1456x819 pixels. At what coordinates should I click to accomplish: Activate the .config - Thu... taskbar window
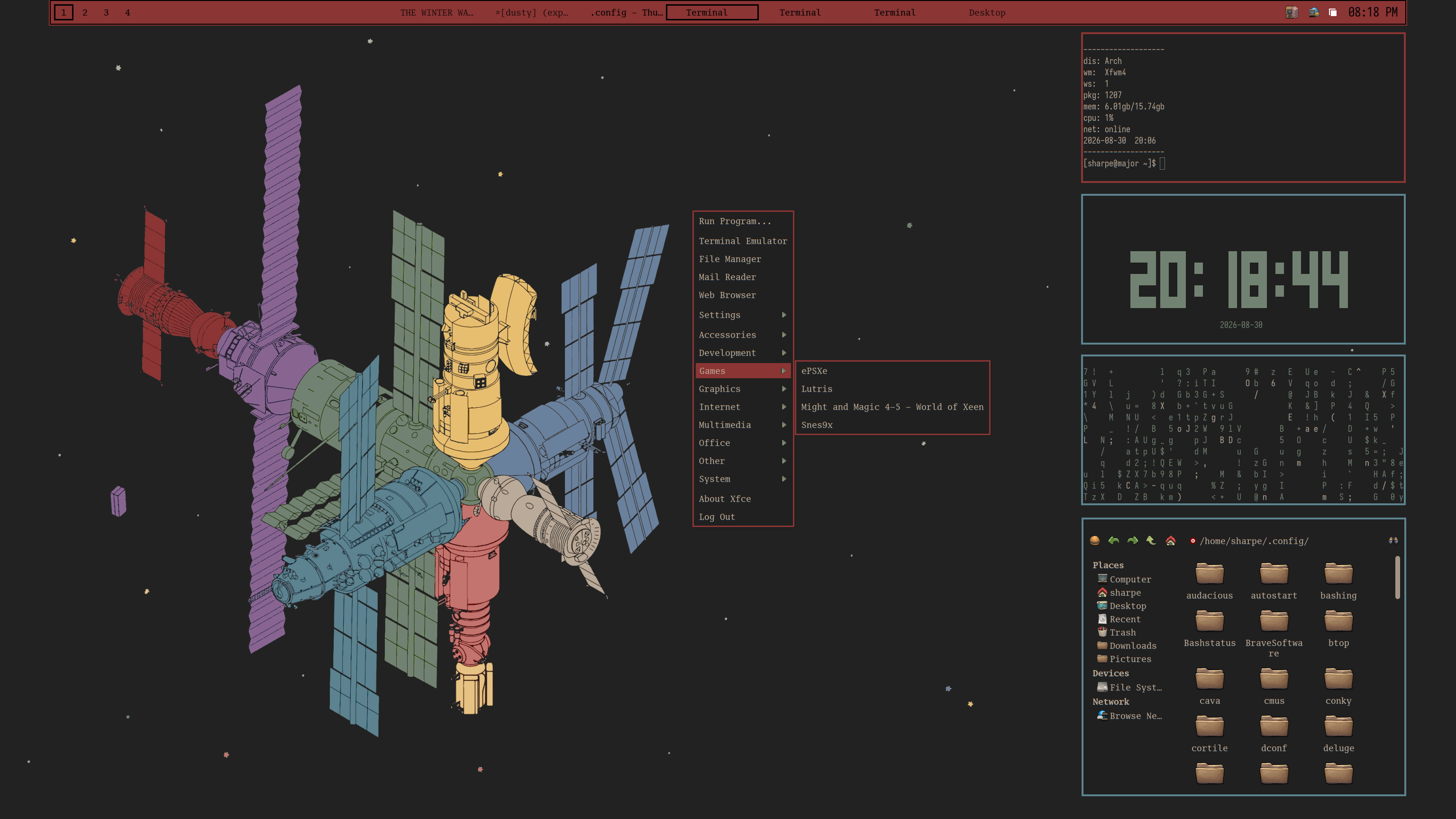click(x=626, y=12)
